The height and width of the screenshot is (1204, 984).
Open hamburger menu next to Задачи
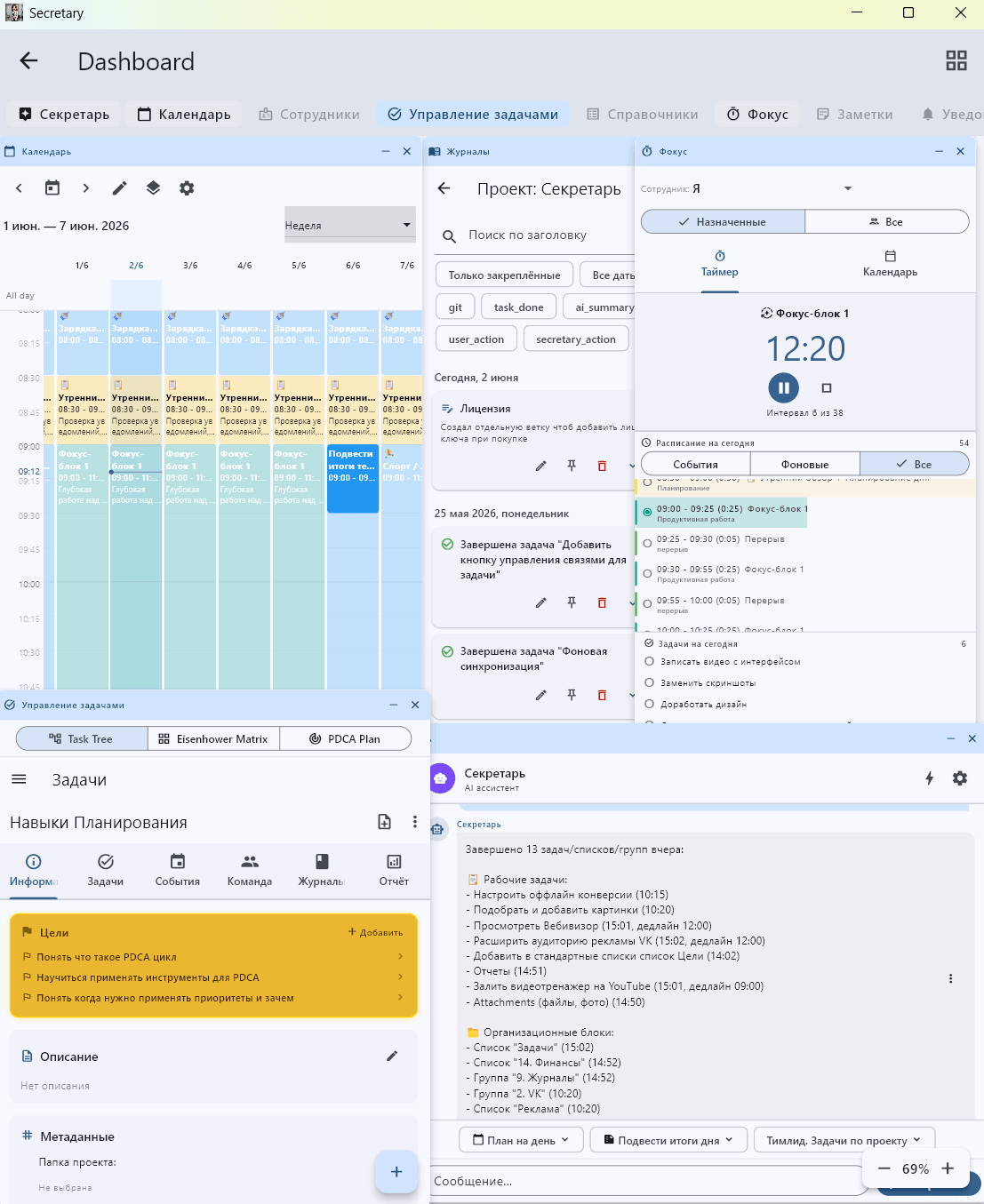[x=19, y=779]
